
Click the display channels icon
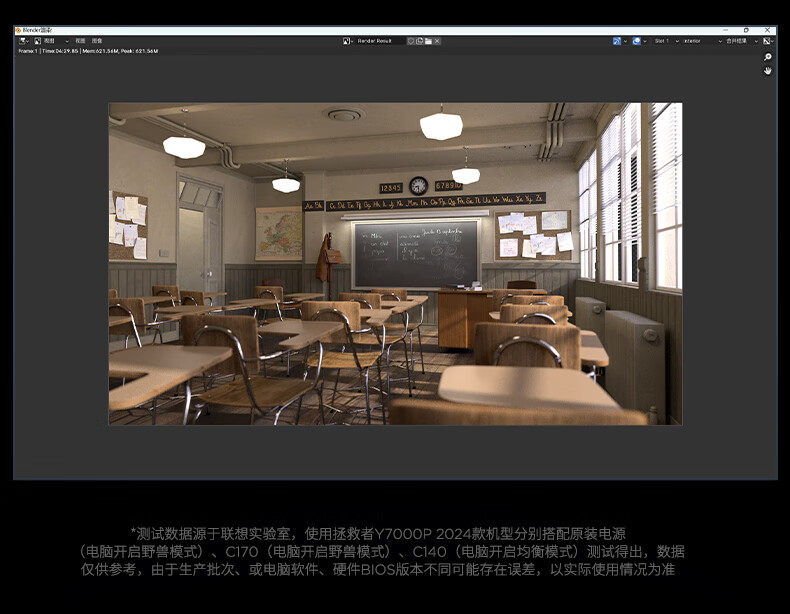click(x=768, y=41)
